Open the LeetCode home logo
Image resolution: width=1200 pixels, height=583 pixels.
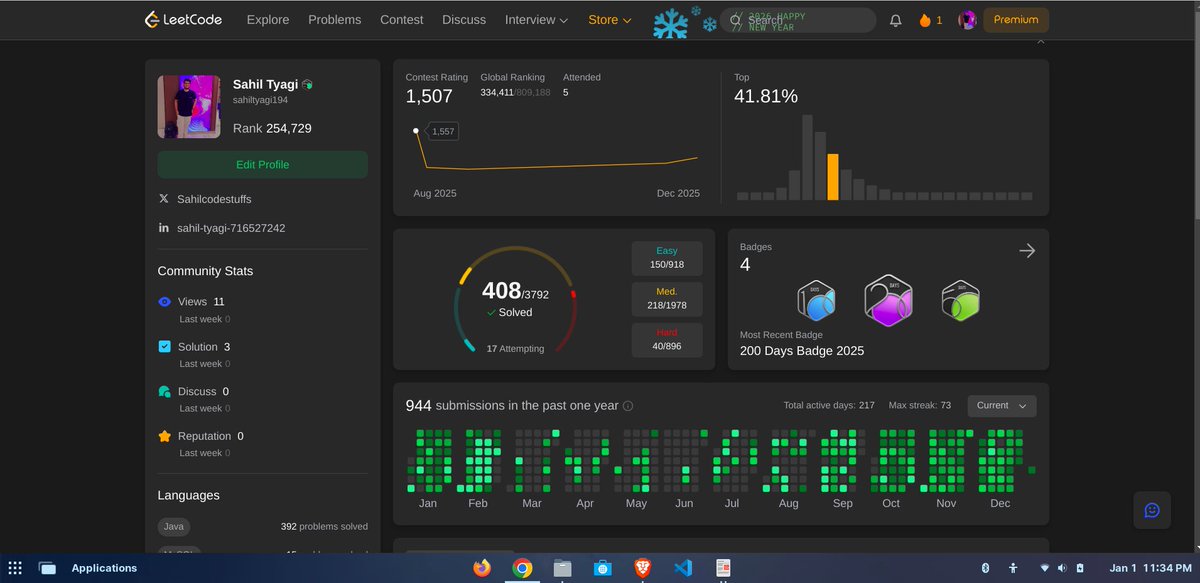click(x=183, y=19)
